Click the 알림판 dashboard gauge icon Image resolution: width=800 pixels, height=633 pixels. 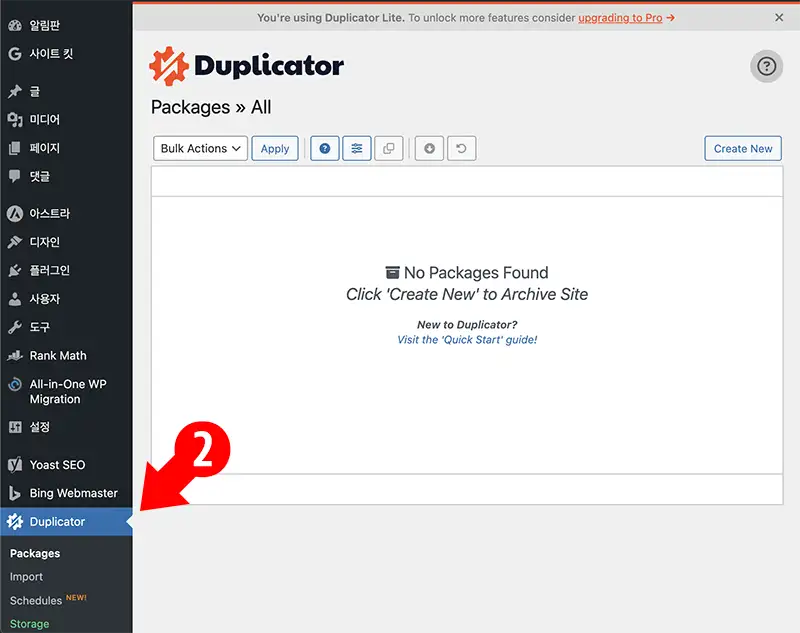tap(15, 25)
